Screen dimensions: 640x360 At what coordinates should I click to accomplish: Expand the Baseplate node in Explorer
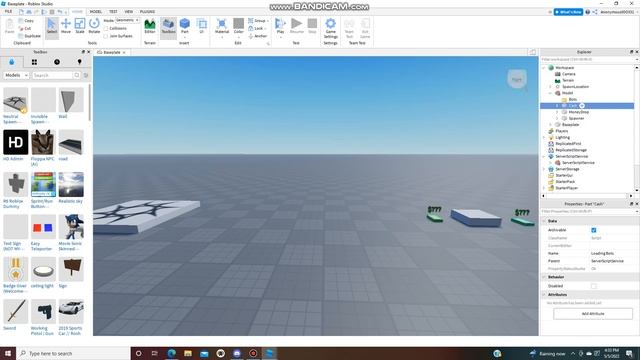point(551,124)
